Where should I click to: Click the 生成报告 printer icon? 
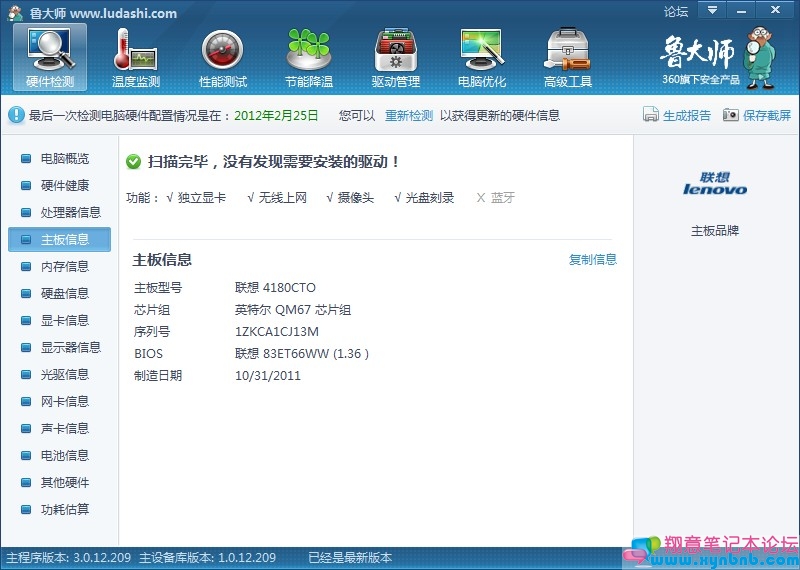click(x=651, y=114)
